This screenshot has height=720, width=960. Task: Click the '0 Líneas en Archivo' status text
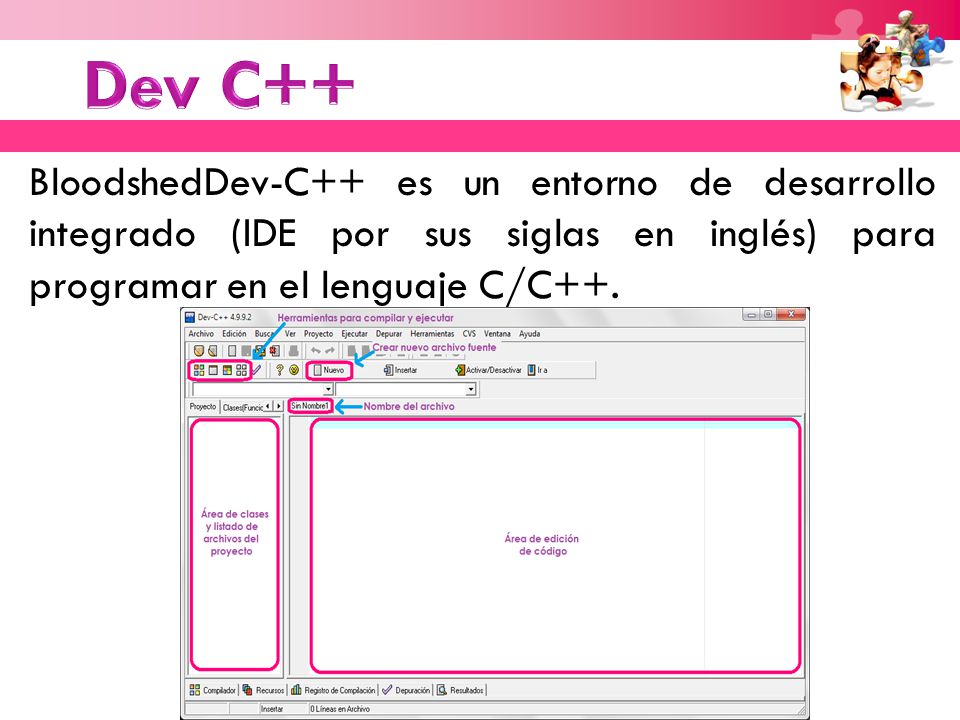(340, 709)
